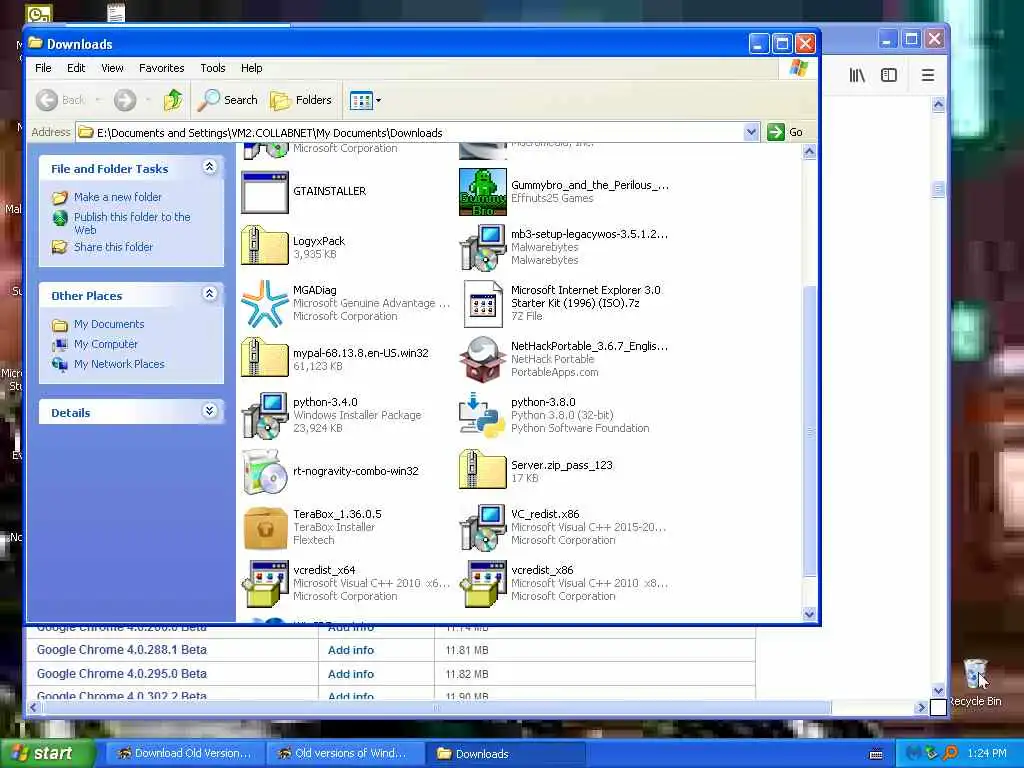Go to My Network Places link
This screenshot has height=768, width=1024.
119,364
